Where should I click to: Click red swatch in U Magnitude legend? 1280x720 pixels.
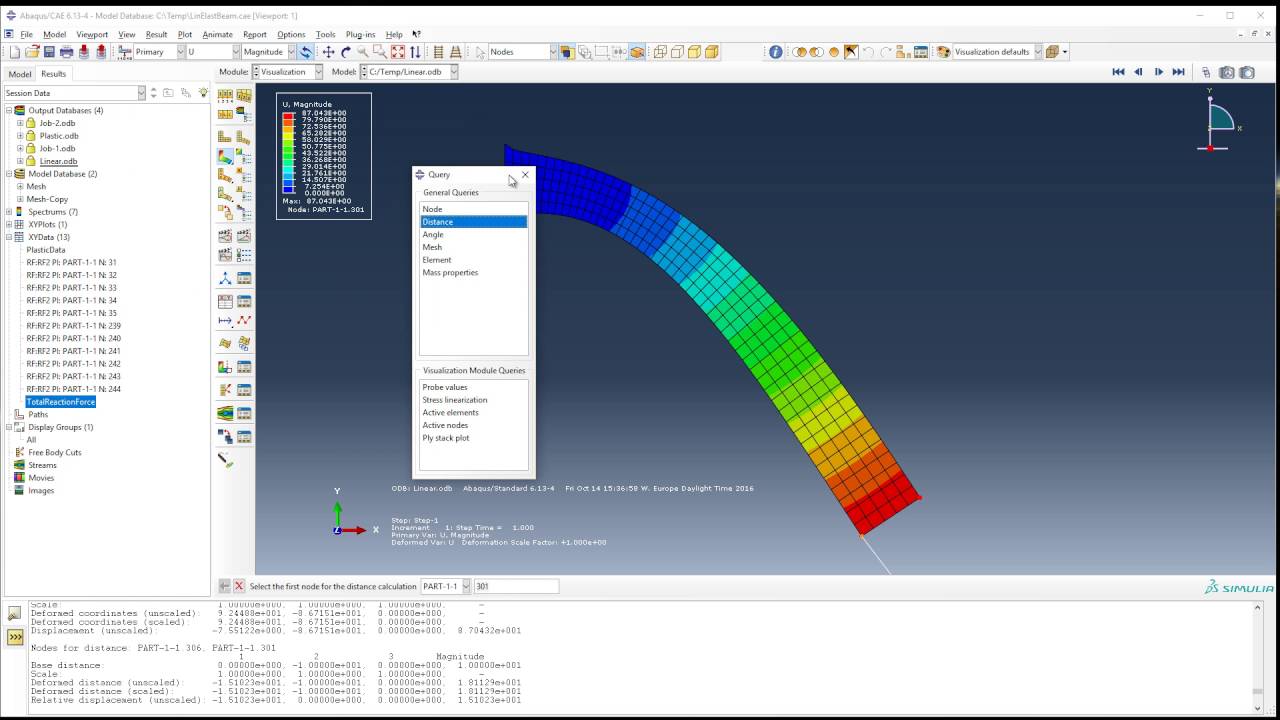tap(288, 115)
